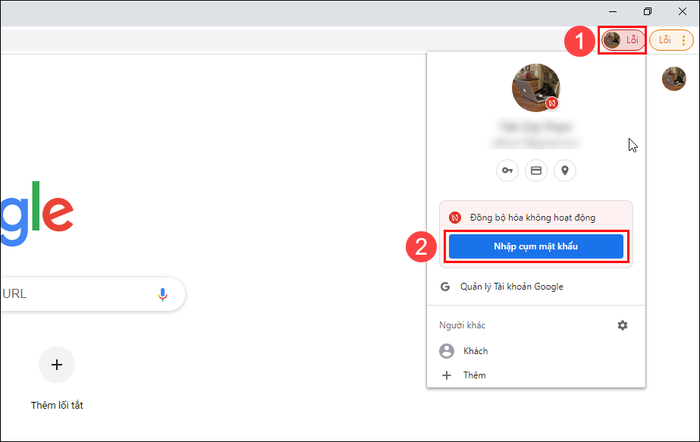
Task: Open the profile management gear icon
Action: click(x=622, y=325)
